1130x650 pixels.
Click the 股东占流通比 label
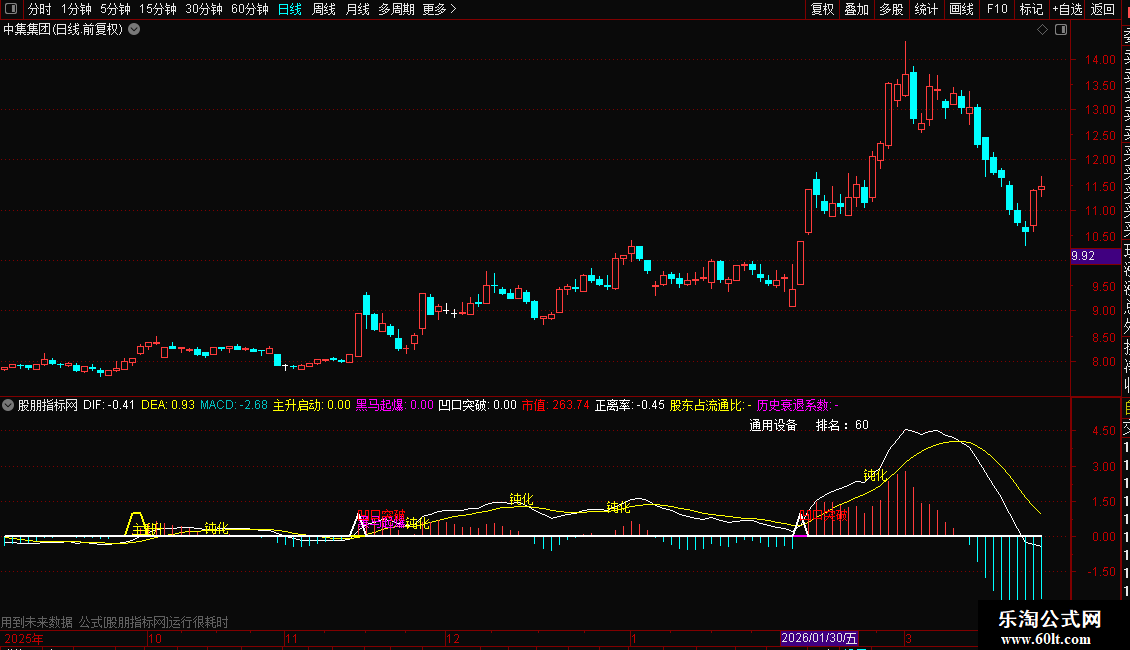711,405
